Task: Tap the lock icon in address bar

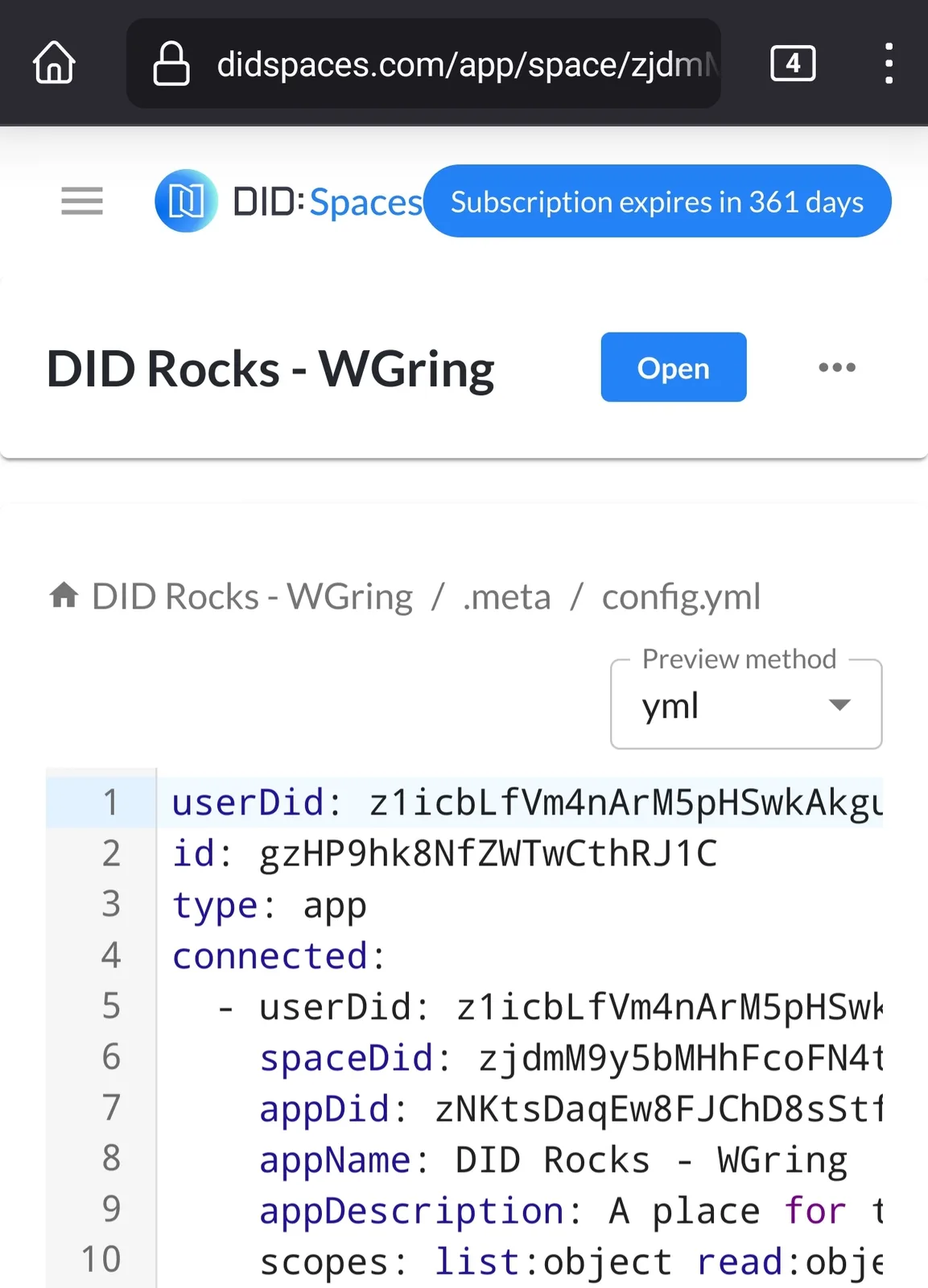Action: pyautogui.click(x=171, y=64)
